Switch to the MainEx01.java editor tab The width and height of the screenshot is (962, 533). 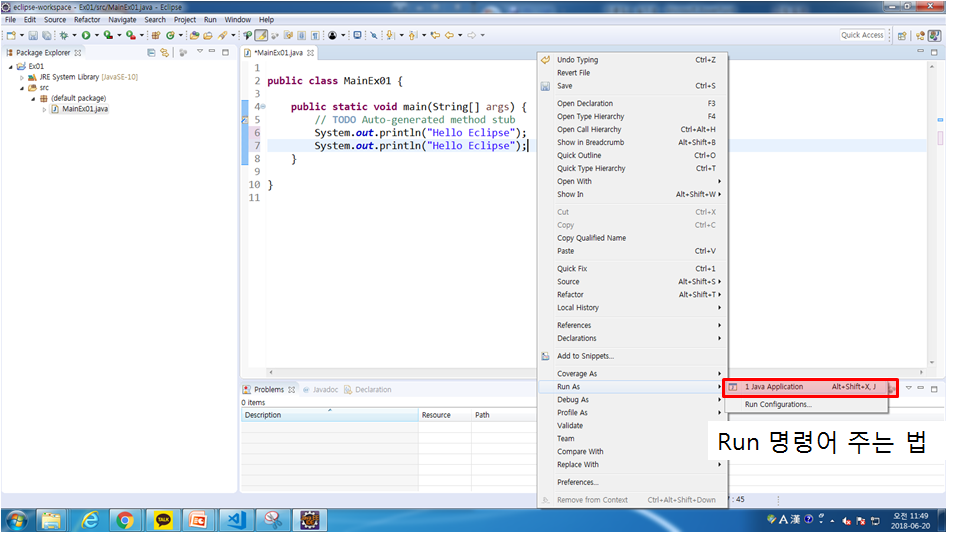(x=279, y=53)
